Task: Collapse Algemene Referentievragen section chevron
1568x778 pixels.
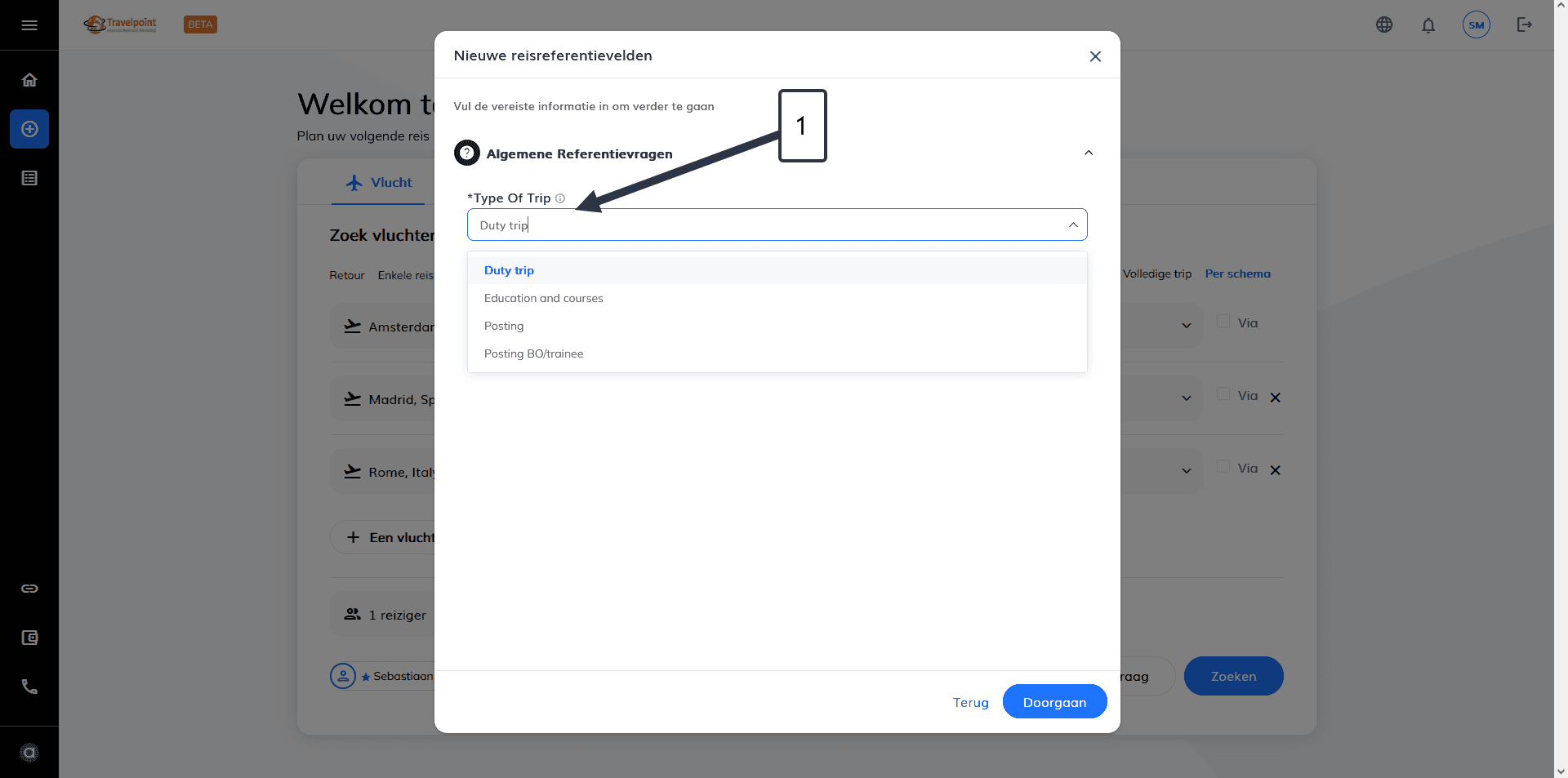Action: (1089, 153)
